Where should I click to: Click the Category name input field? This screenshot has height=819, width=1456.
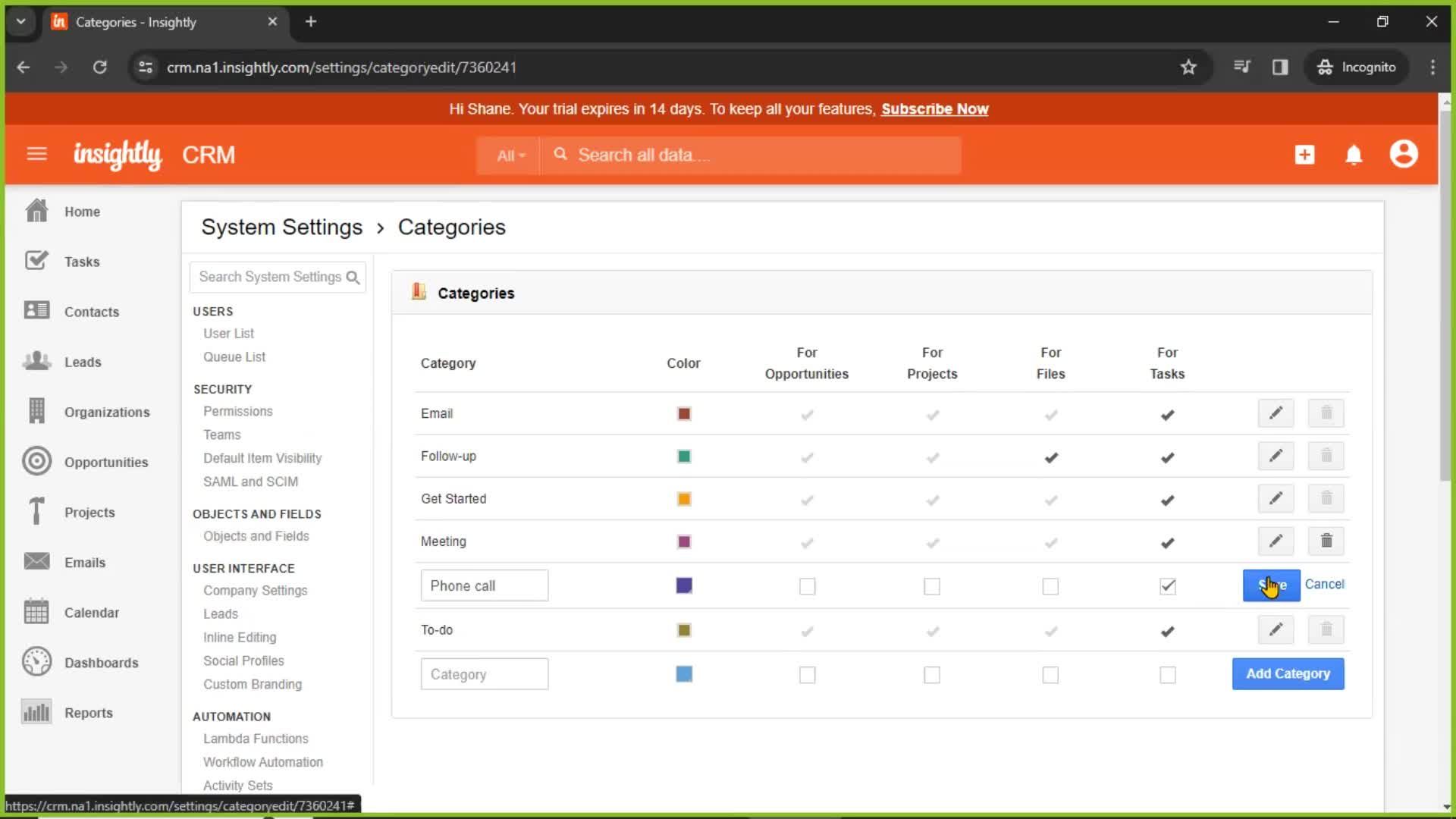485,674
